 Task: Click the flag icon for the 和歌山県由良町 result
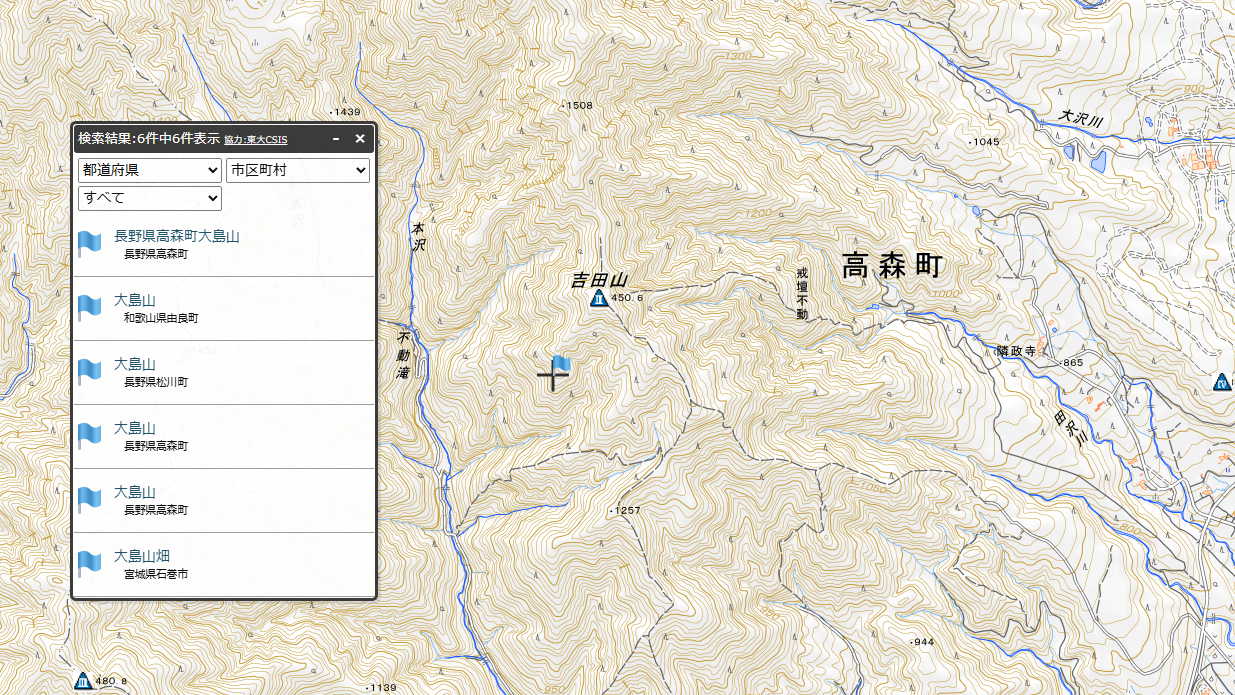(x=90, y=307)
